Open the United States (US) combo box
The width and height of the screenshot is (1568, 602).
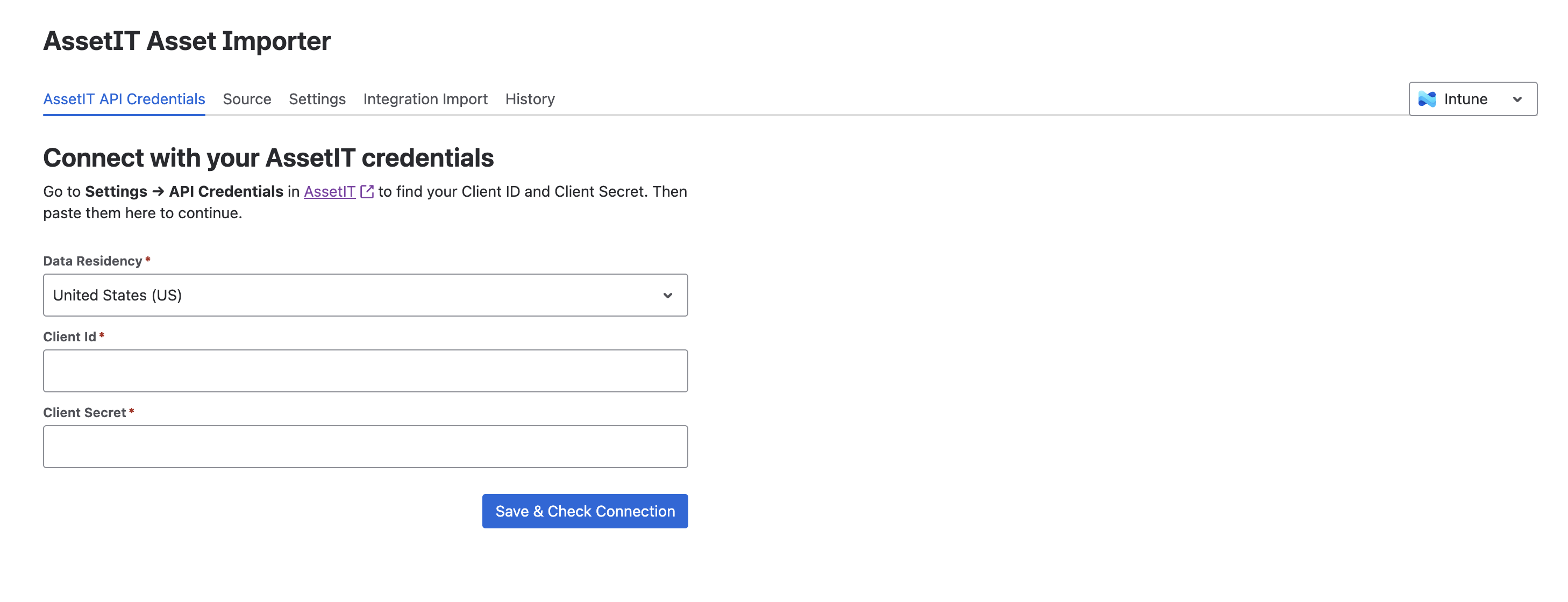[x=365, y=295]
